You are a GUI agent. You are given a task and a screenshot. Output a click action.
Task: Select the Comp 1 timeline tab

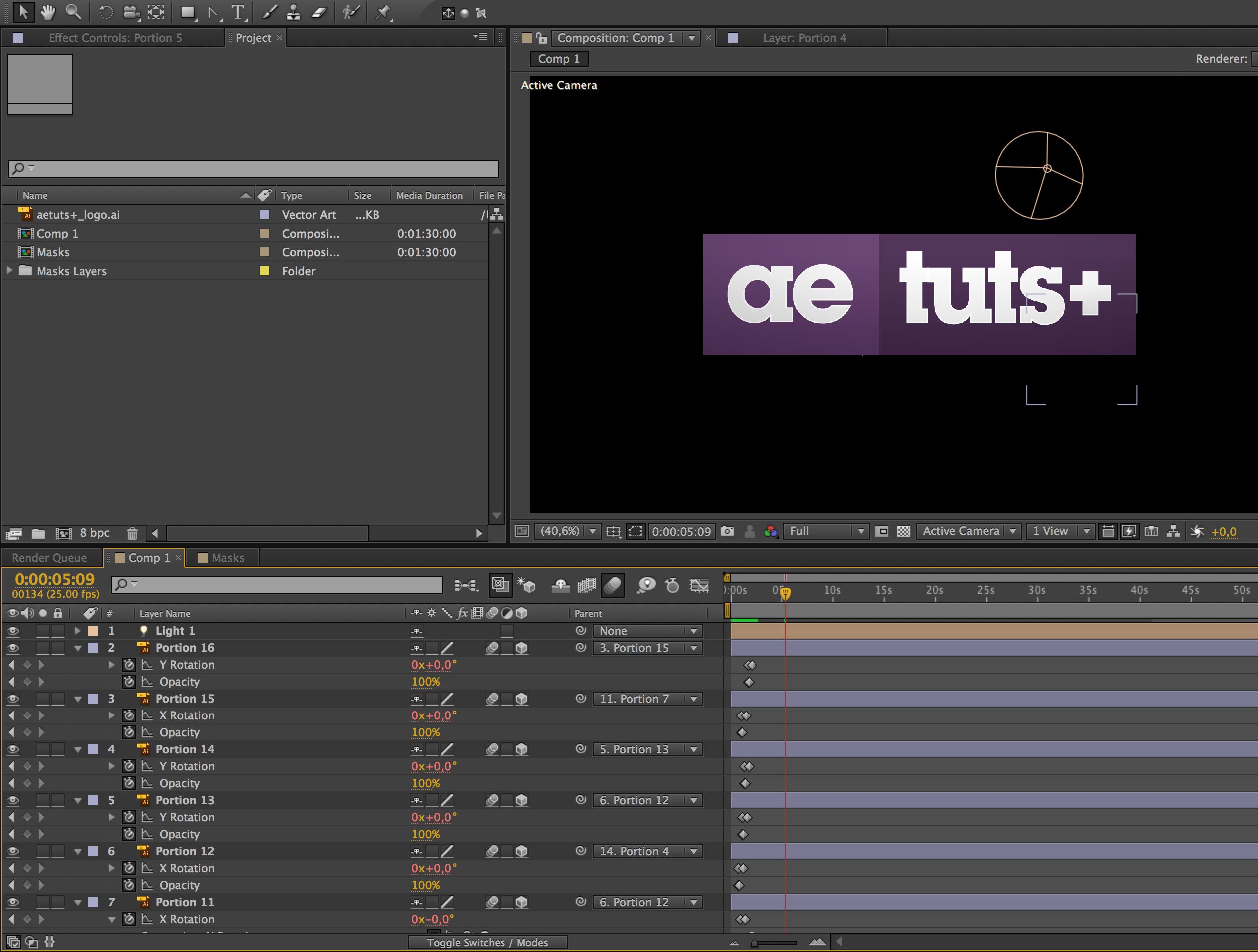pos(149,558)
